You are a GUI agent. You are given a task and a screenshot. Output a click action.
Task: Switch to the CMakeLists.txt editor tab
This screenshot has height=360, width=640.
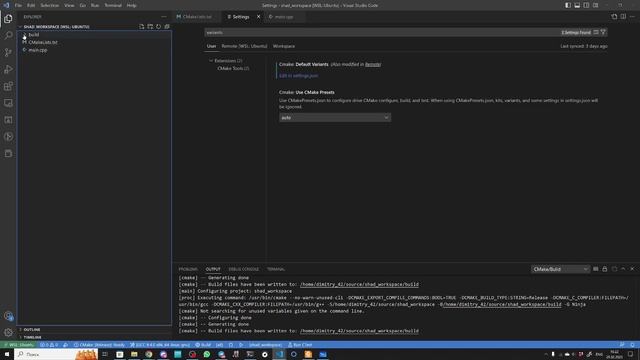click(x=197, y=17)
